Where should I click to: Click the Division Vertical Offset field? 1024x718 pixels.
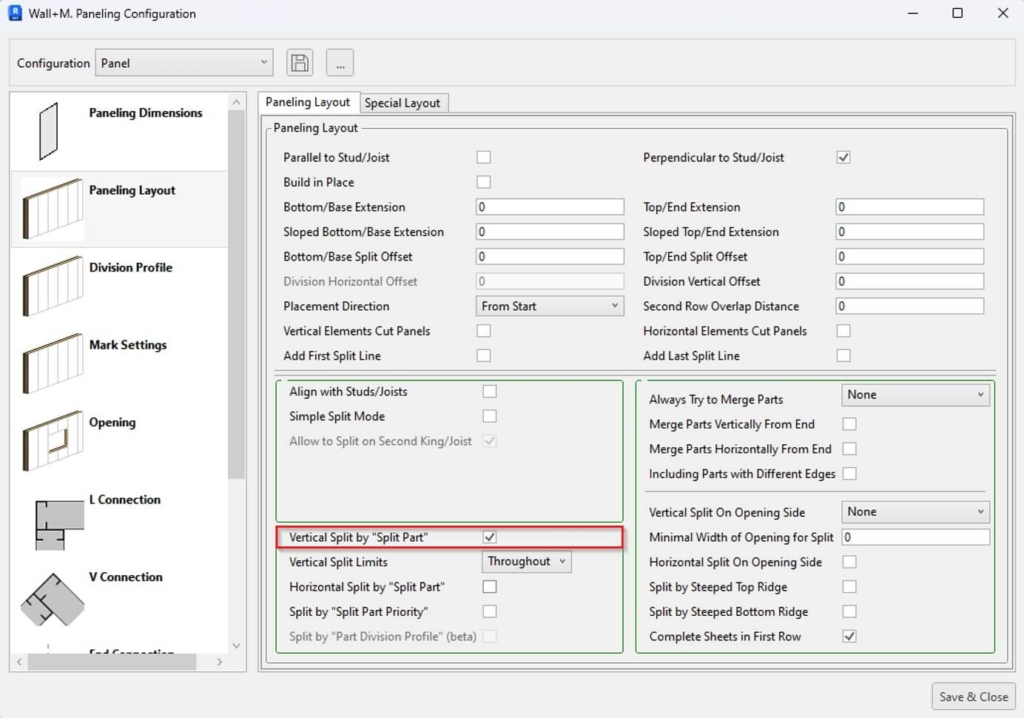point(910,282)
